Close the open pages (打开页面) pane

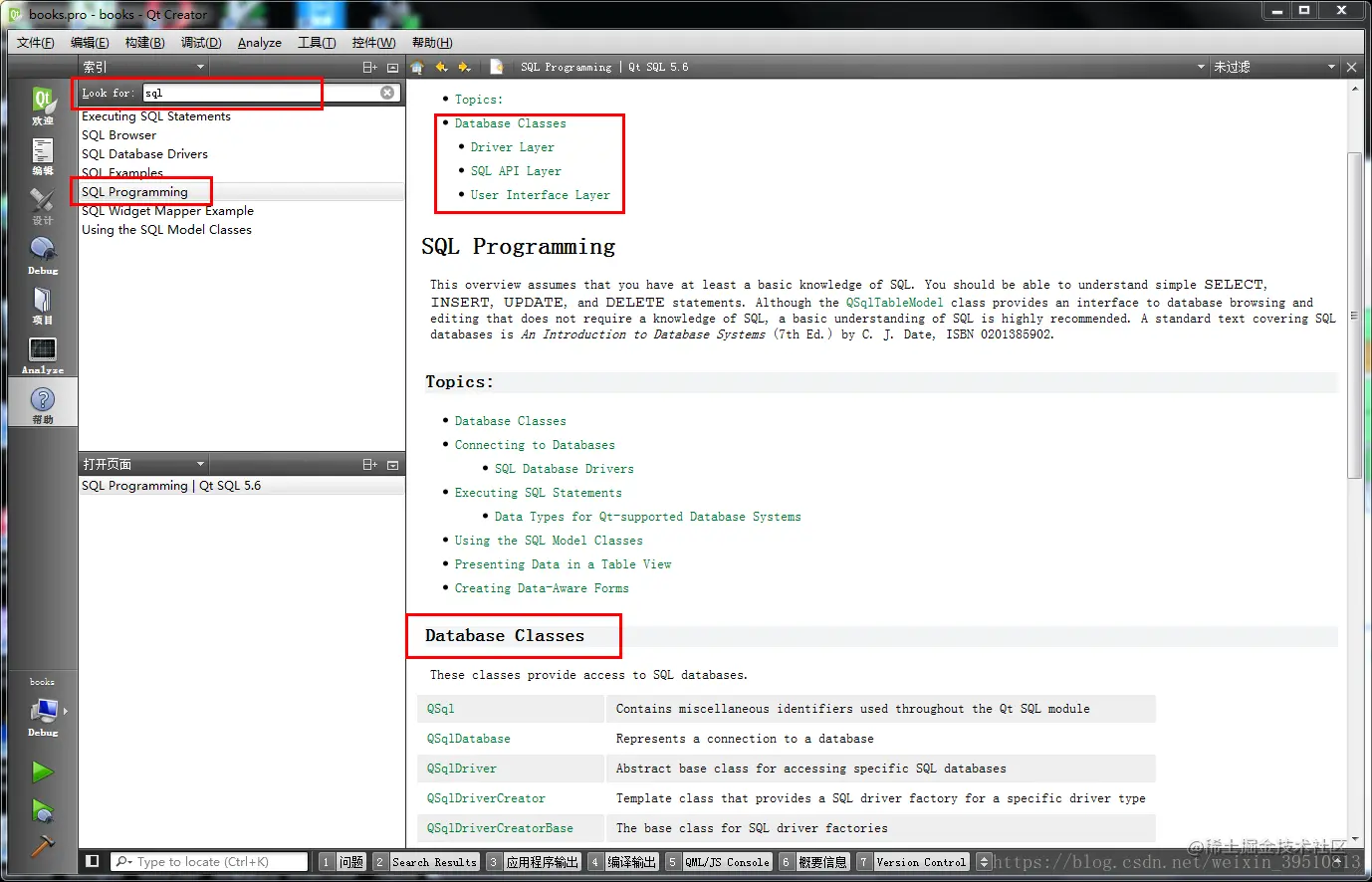[392, 464]
